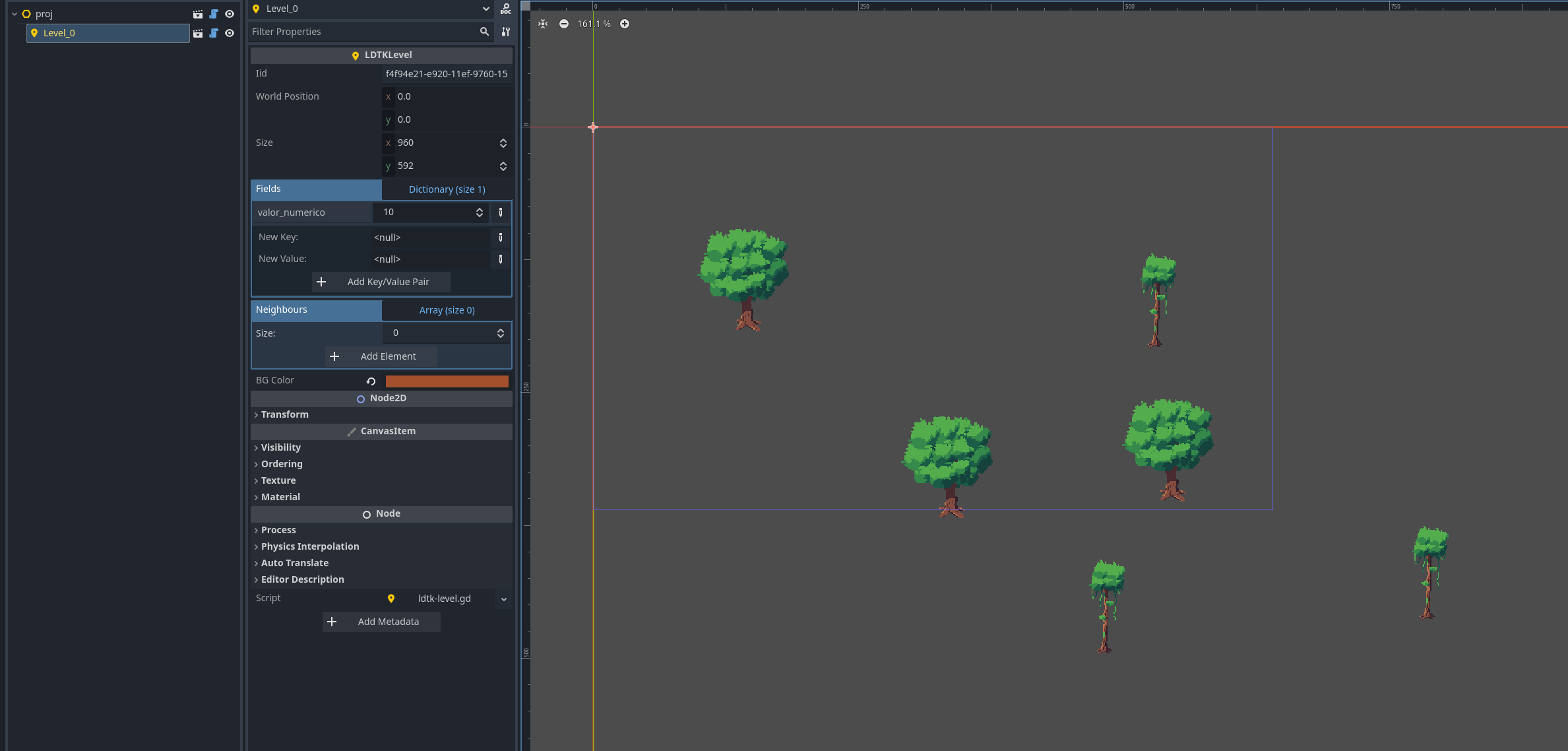Revert BG Color to default
This screenshot has height=751, width=1568.
tap(371, 381)
